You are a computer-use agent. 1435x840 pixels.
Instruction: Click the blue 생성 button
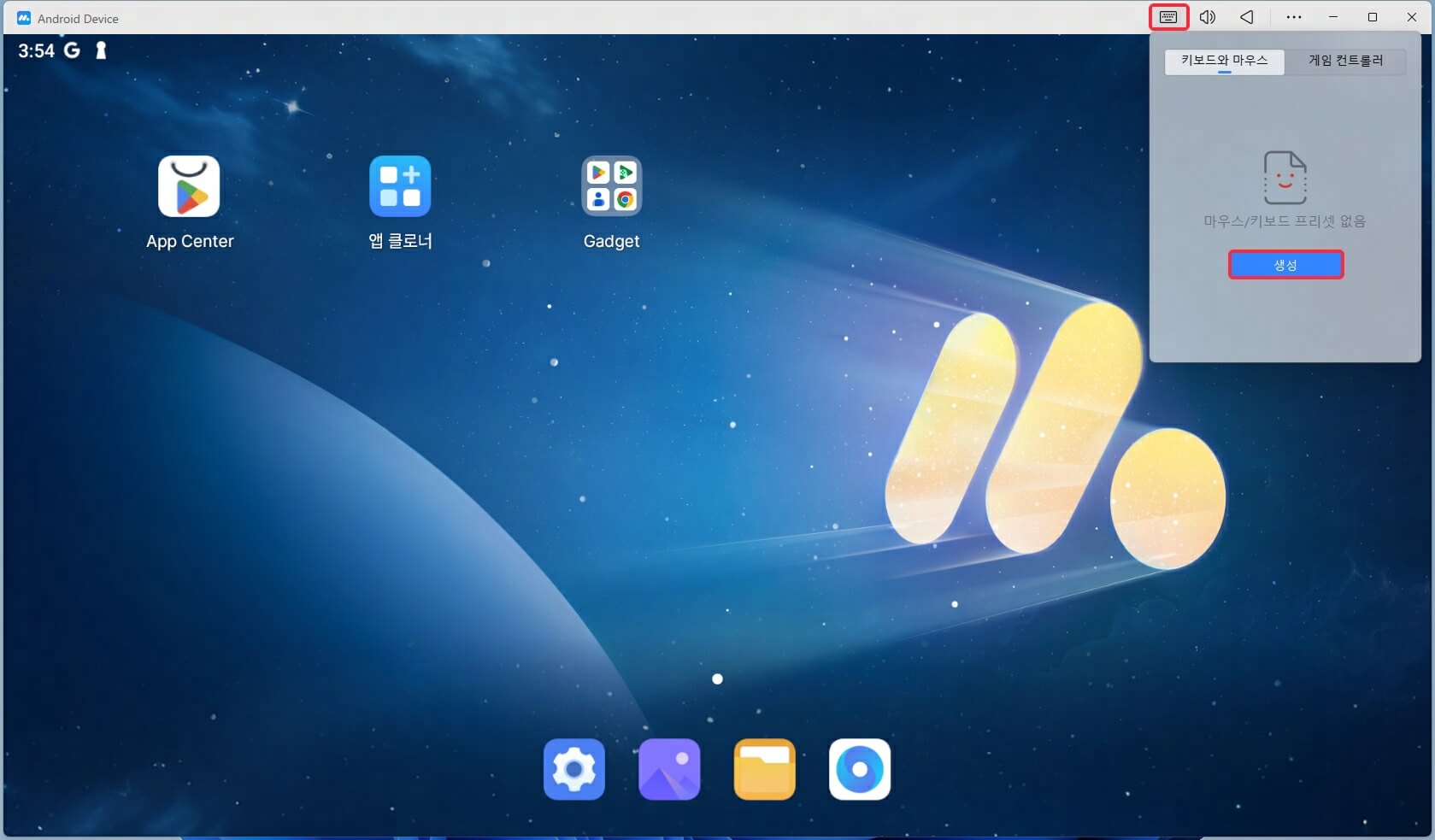click(x=1285, y=265)
